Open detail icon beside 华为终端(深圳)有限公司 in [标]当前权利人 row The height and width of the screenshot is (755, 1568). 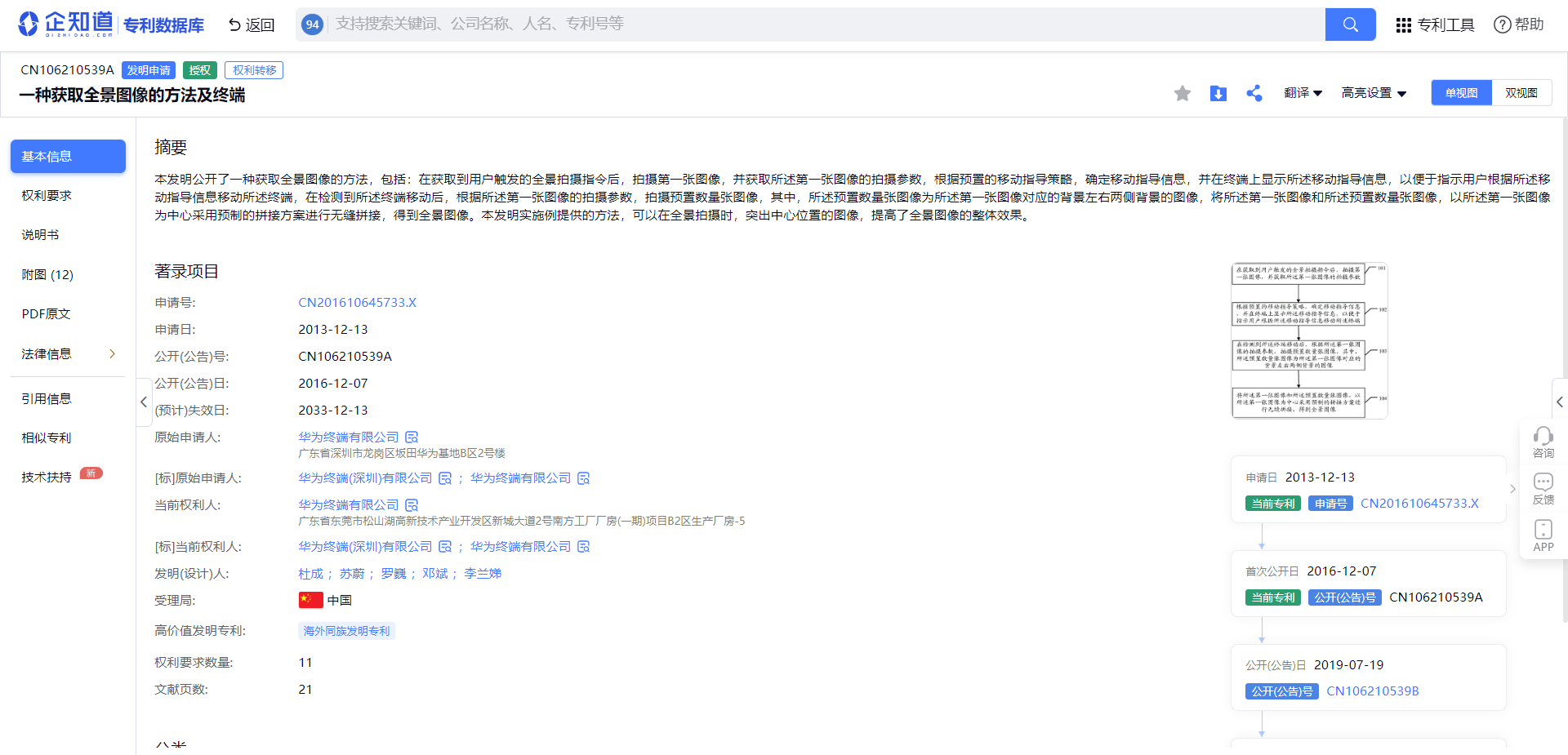coord(445,547)
